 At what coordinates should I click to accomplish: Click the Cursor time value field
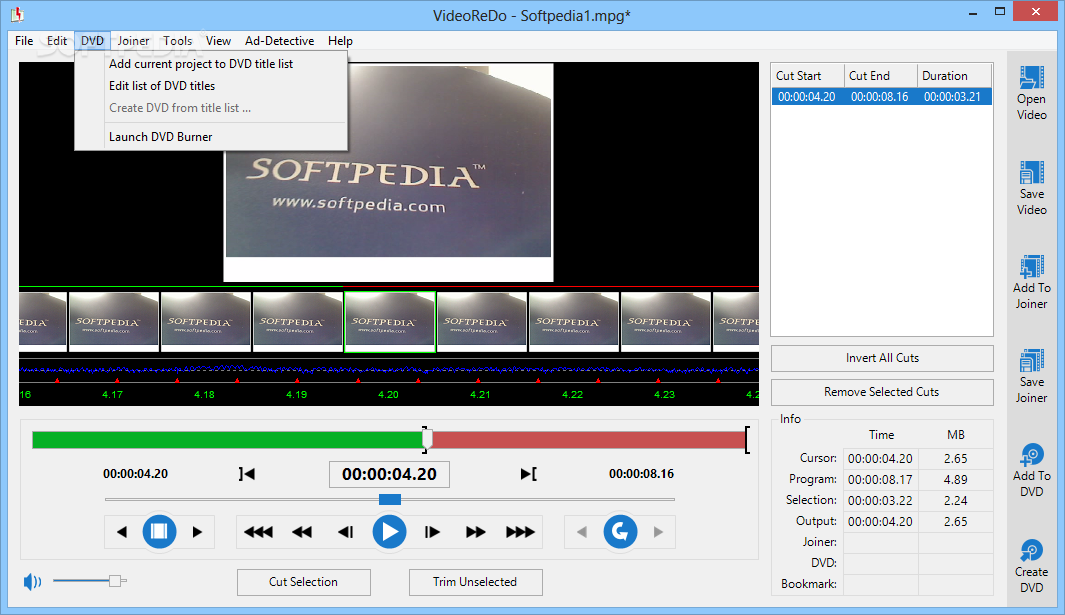tap(881, 459)
